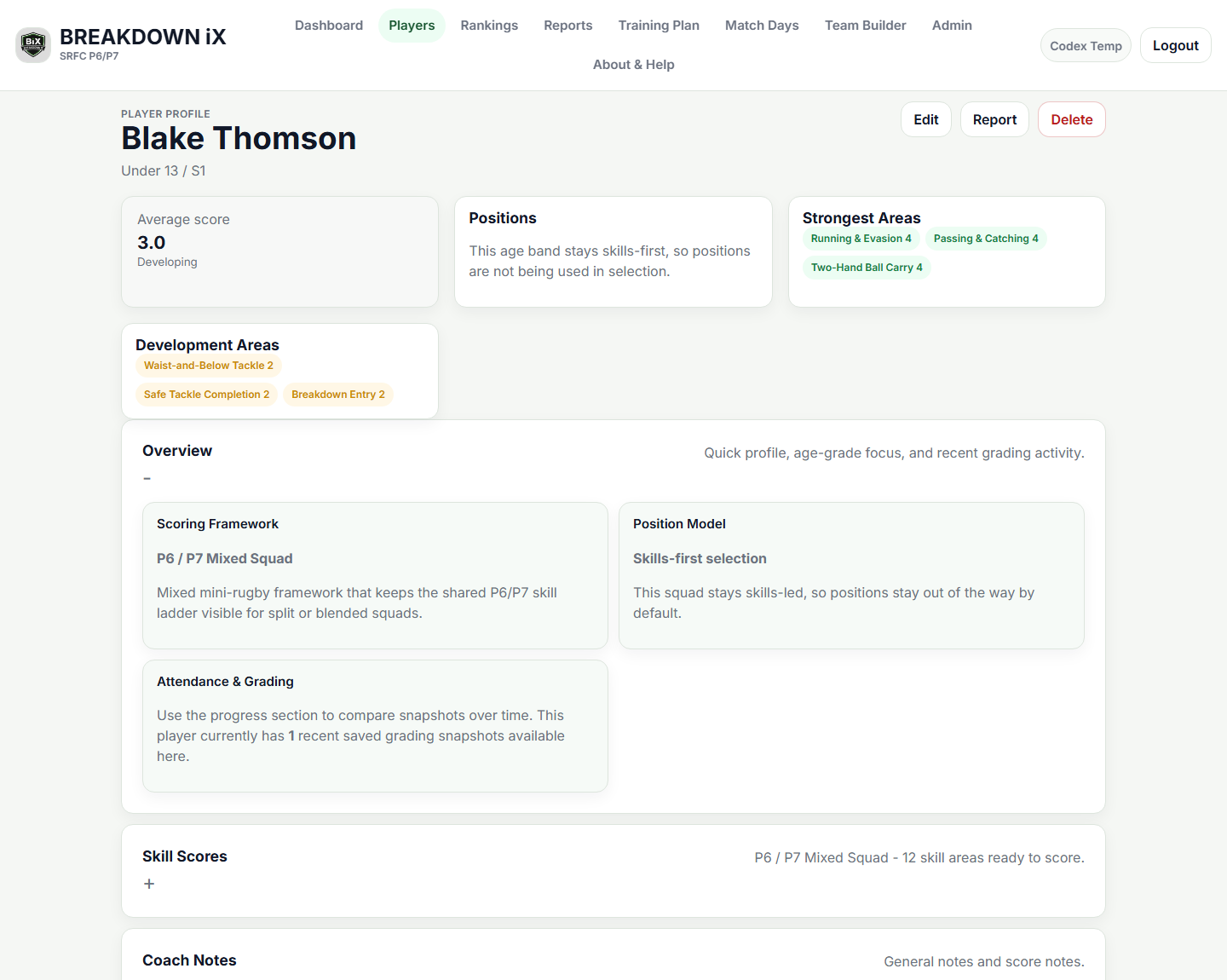Click the SRFC P6/P7 team label
Screen dimensions: 1227x980
click(x=89, y=56)
